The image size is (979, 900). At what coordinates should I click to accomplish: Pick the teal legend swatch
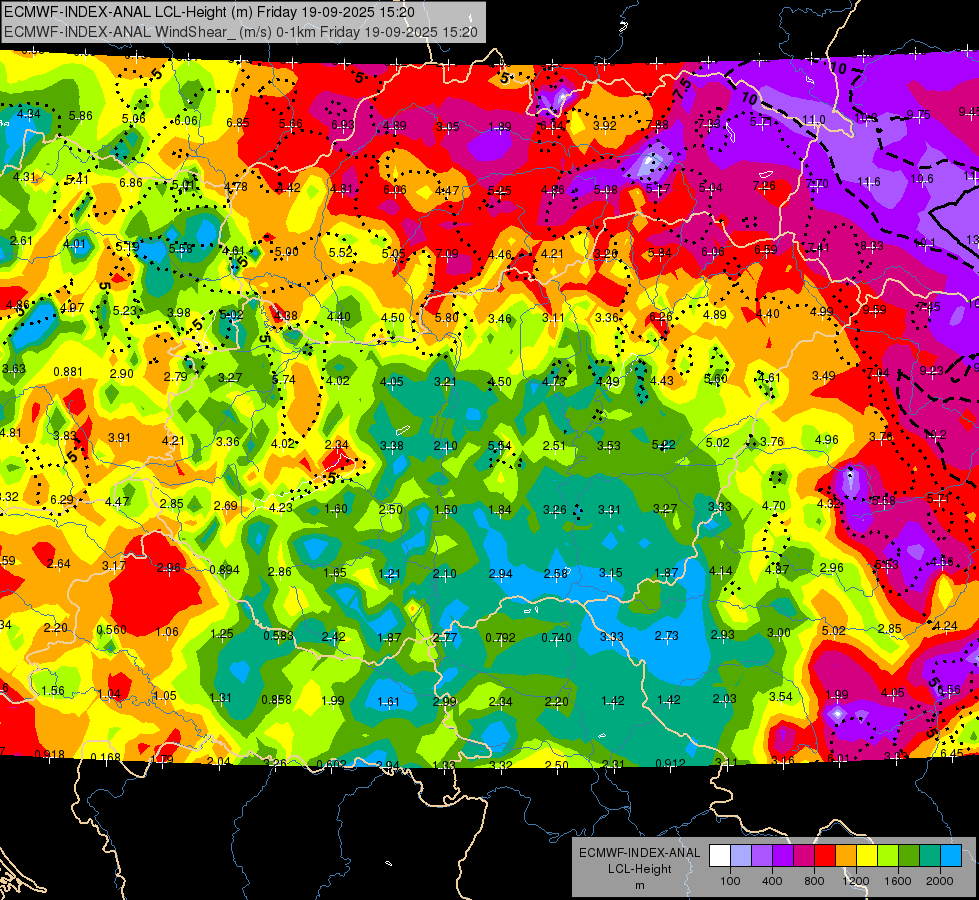tap(930, 856)
